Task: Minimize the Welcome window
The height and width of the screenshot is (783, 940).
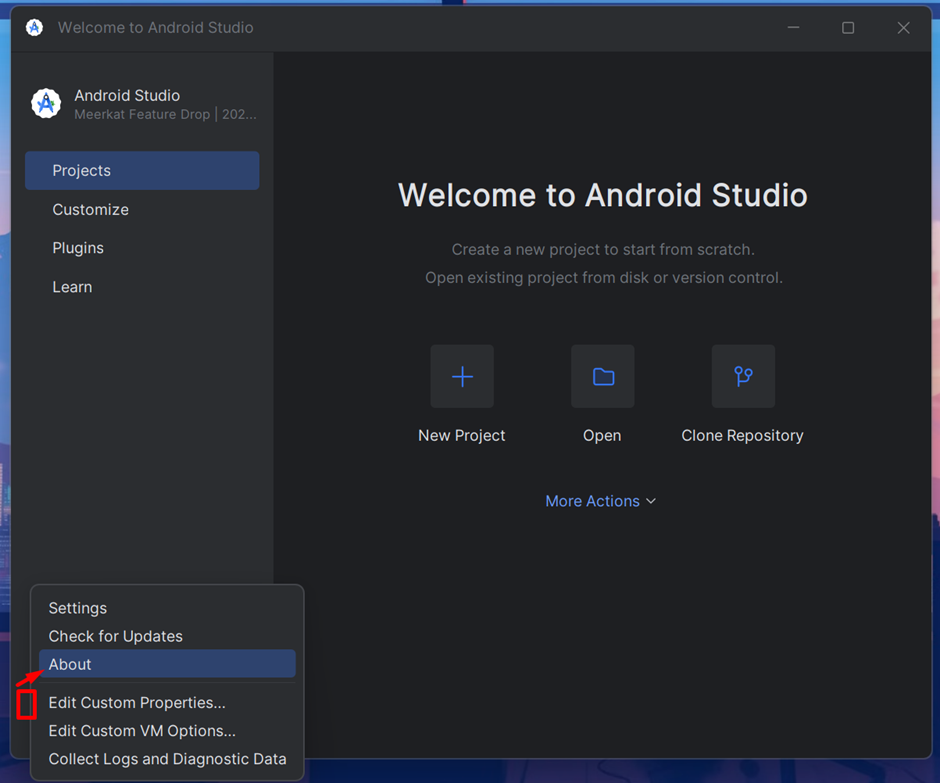Action: pyautogui.click(x=793, y=28)
